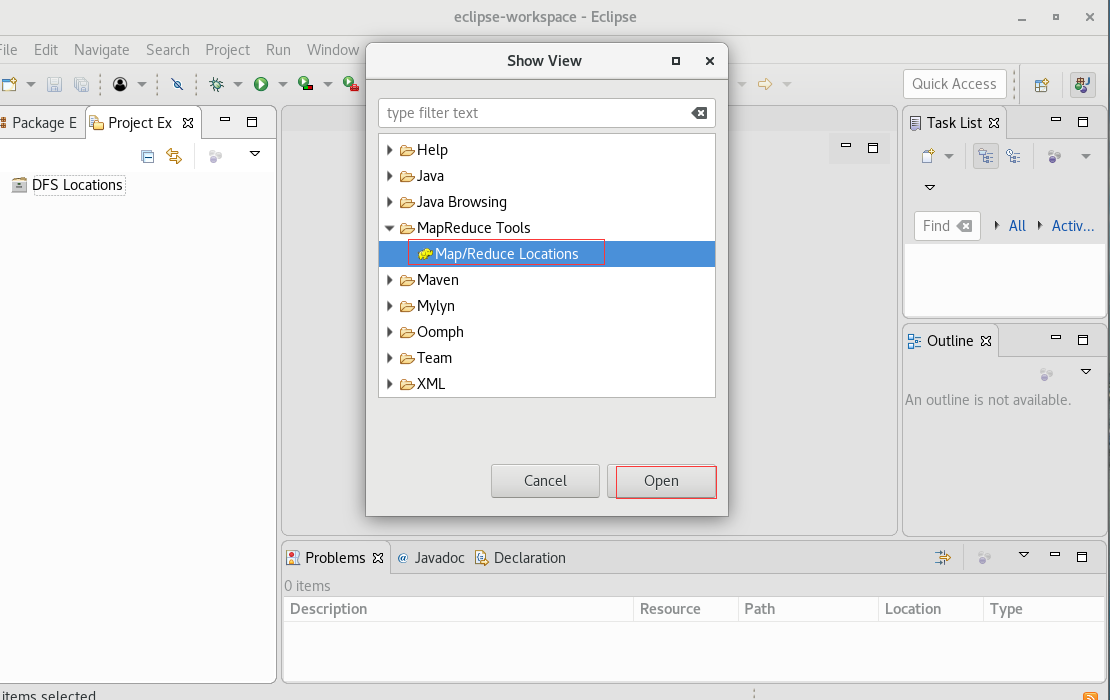Viewport: 1110px width, 700px height.
Task: Clear the Show View filter text
Action: (699, 113)
